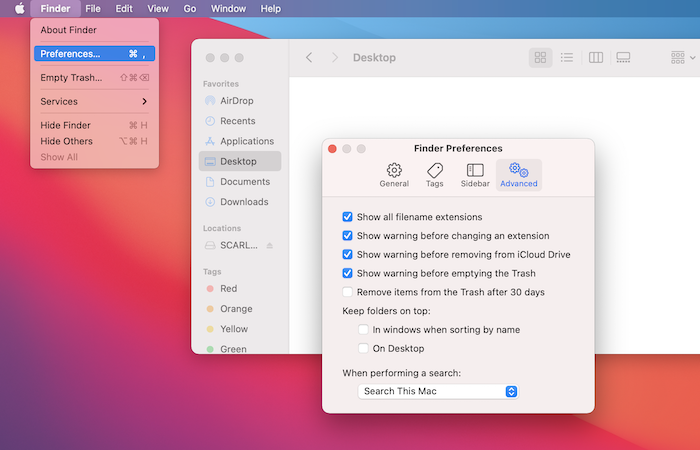The width and height of the screenshot is (700, 450).
Task: Select the Orange tag in sidebar
Action: point(240,309)
